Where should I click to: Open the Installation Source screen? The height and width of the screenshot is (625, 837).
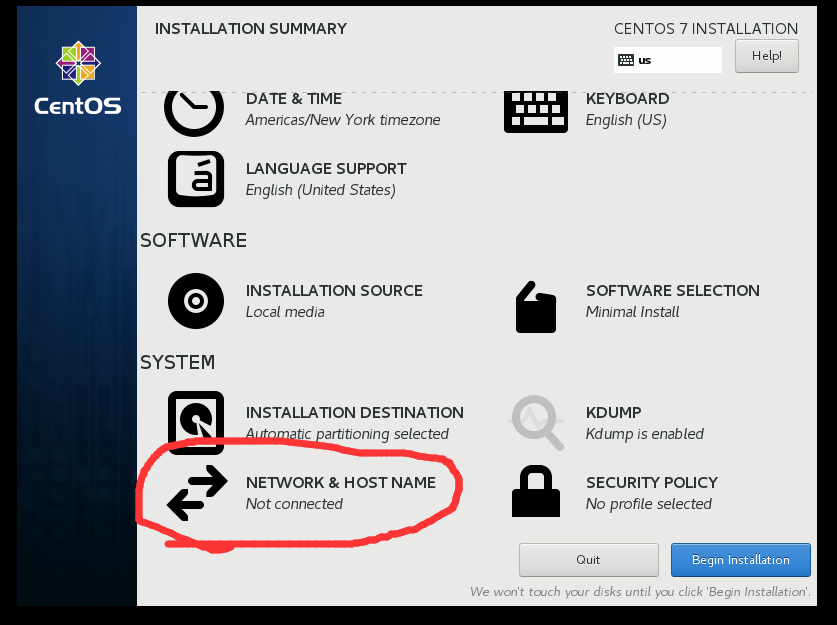(x=334, y=290)
